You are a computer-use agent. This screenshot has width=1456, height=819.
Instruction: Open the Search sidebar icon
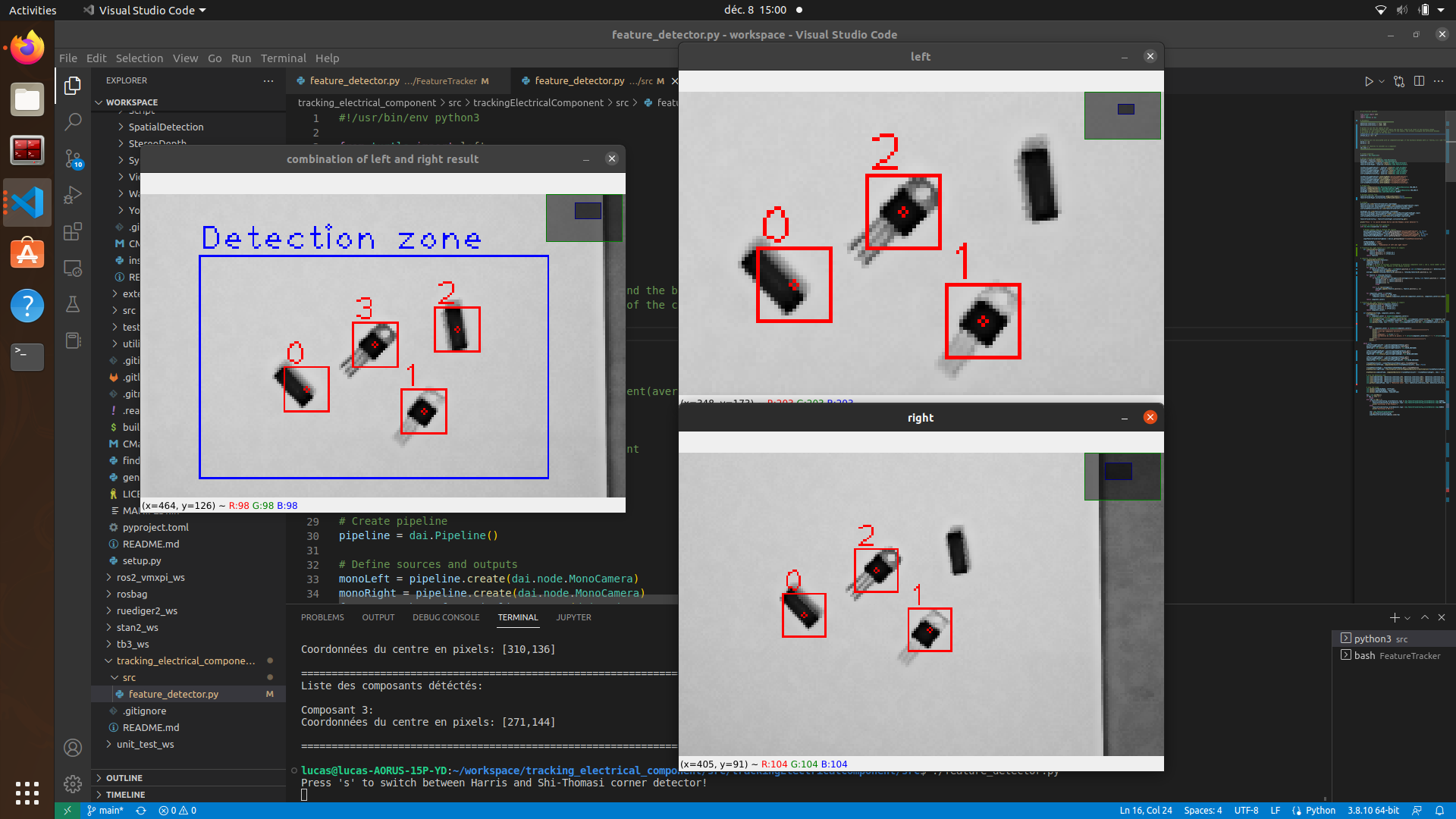pos(72,121)
